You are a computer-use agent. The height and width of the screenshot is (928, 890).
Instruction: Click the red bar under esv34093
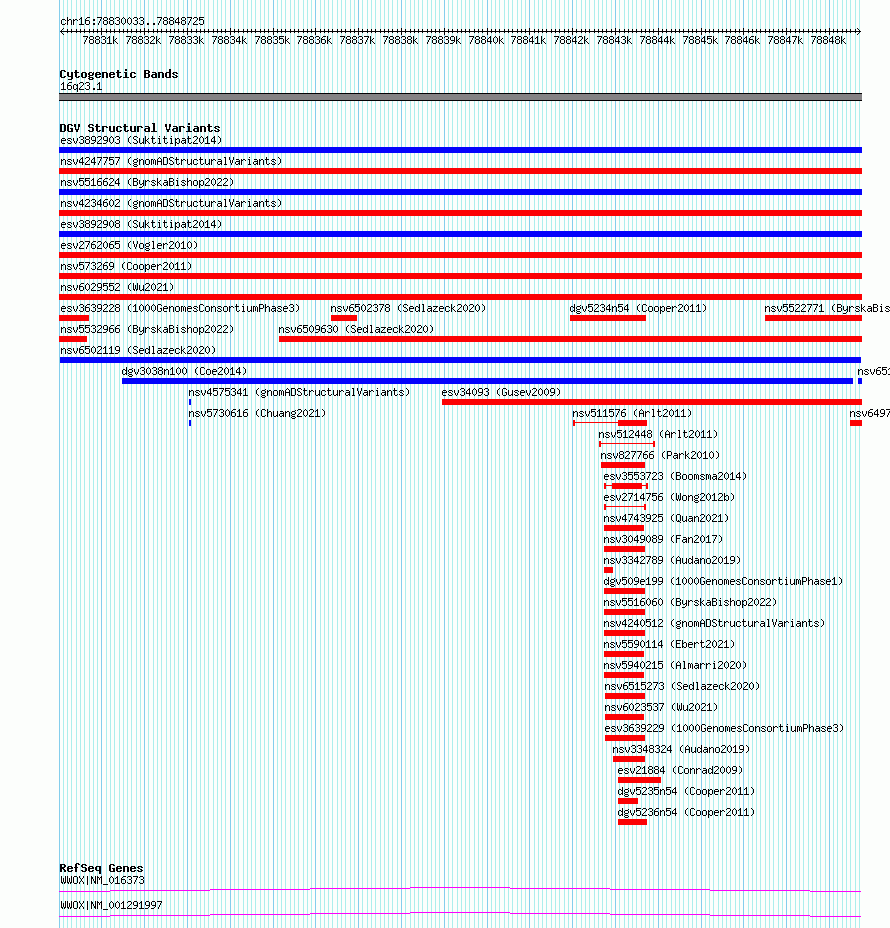(x=652, y=402)
